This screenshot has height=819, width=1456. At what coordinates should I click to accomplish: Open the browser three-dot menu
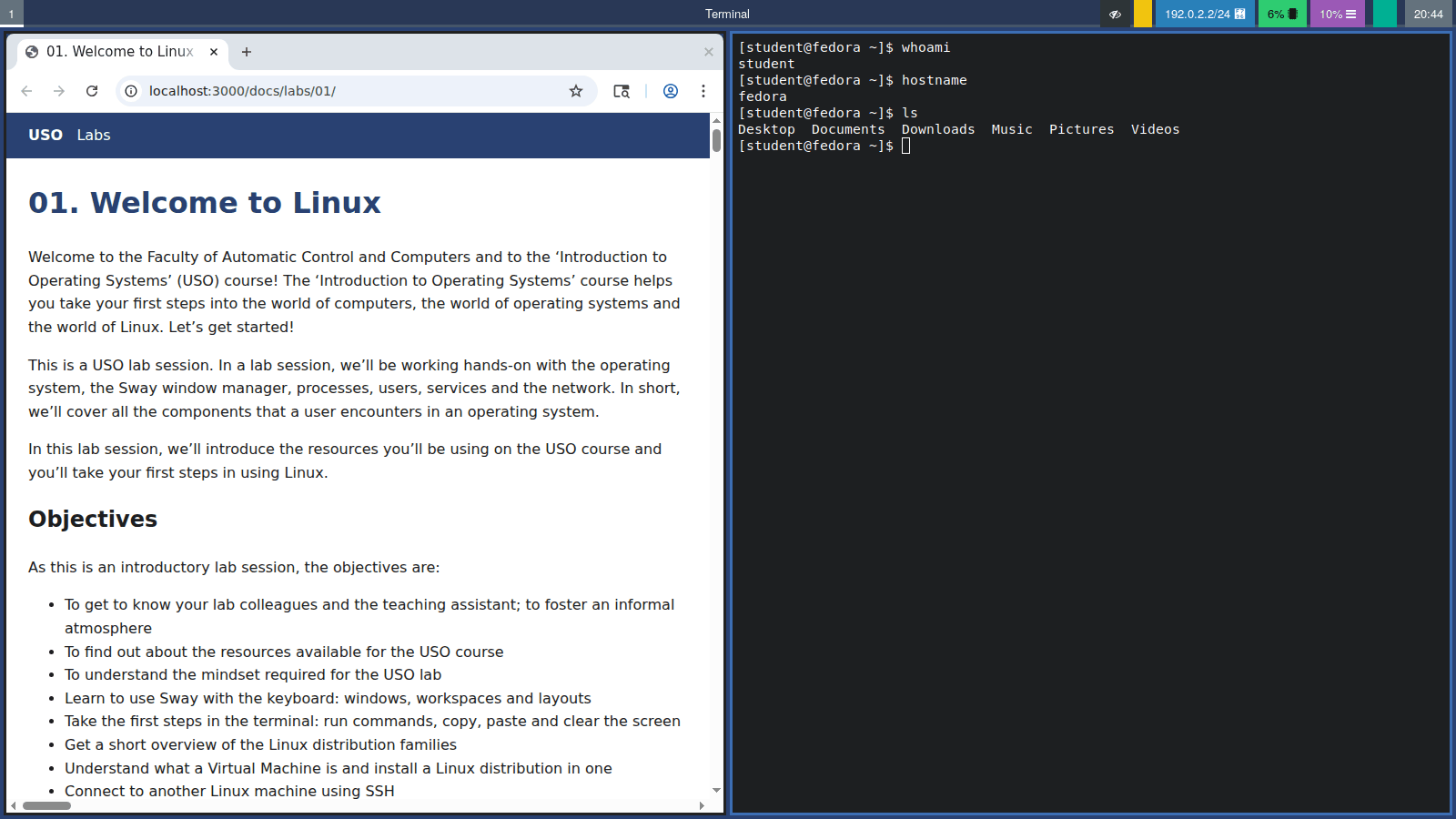click(703, 91)
